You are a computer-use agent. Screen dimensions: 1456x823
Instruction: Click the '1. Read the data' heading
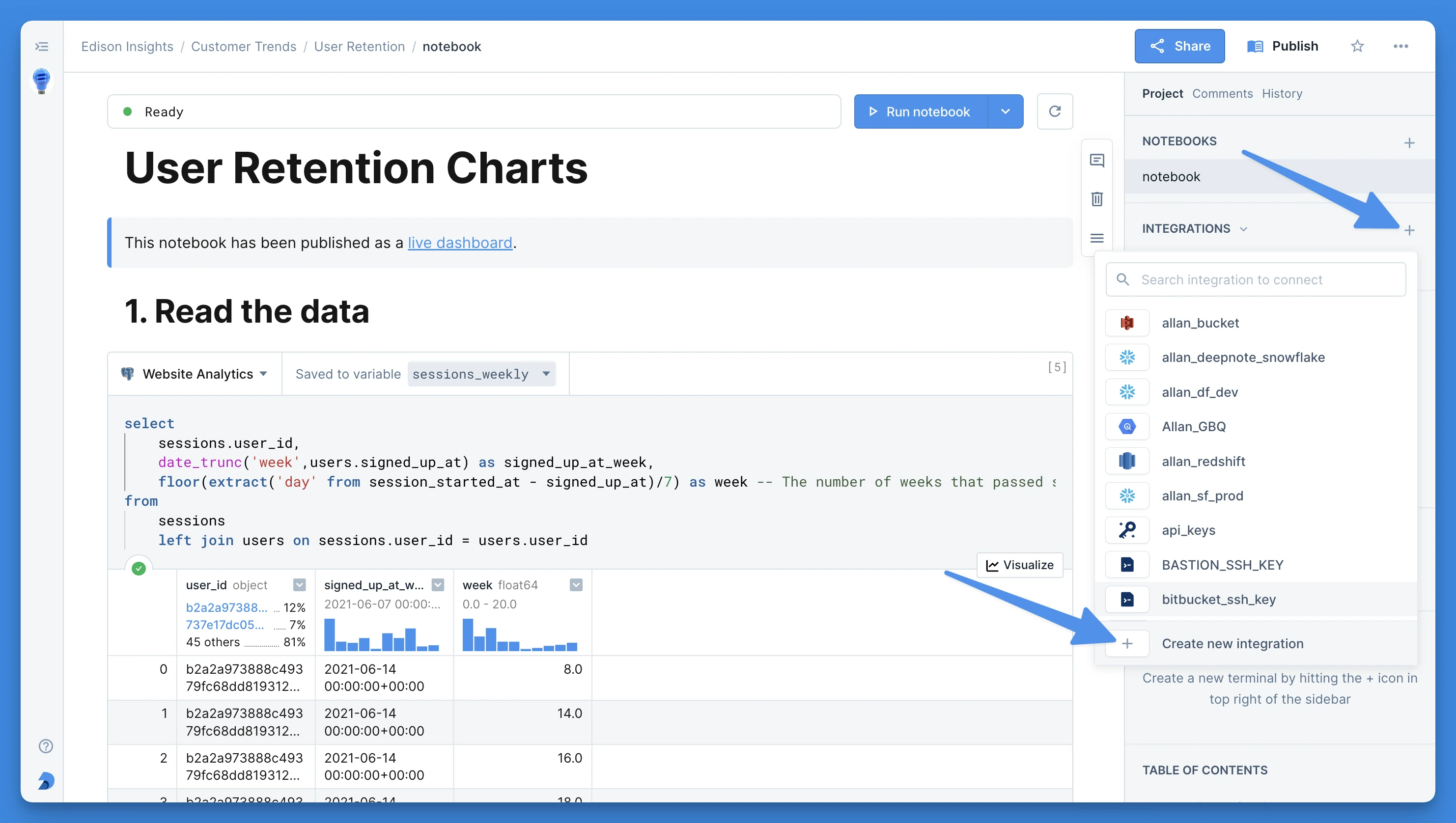pyautogui.click(x=247, y=311)
